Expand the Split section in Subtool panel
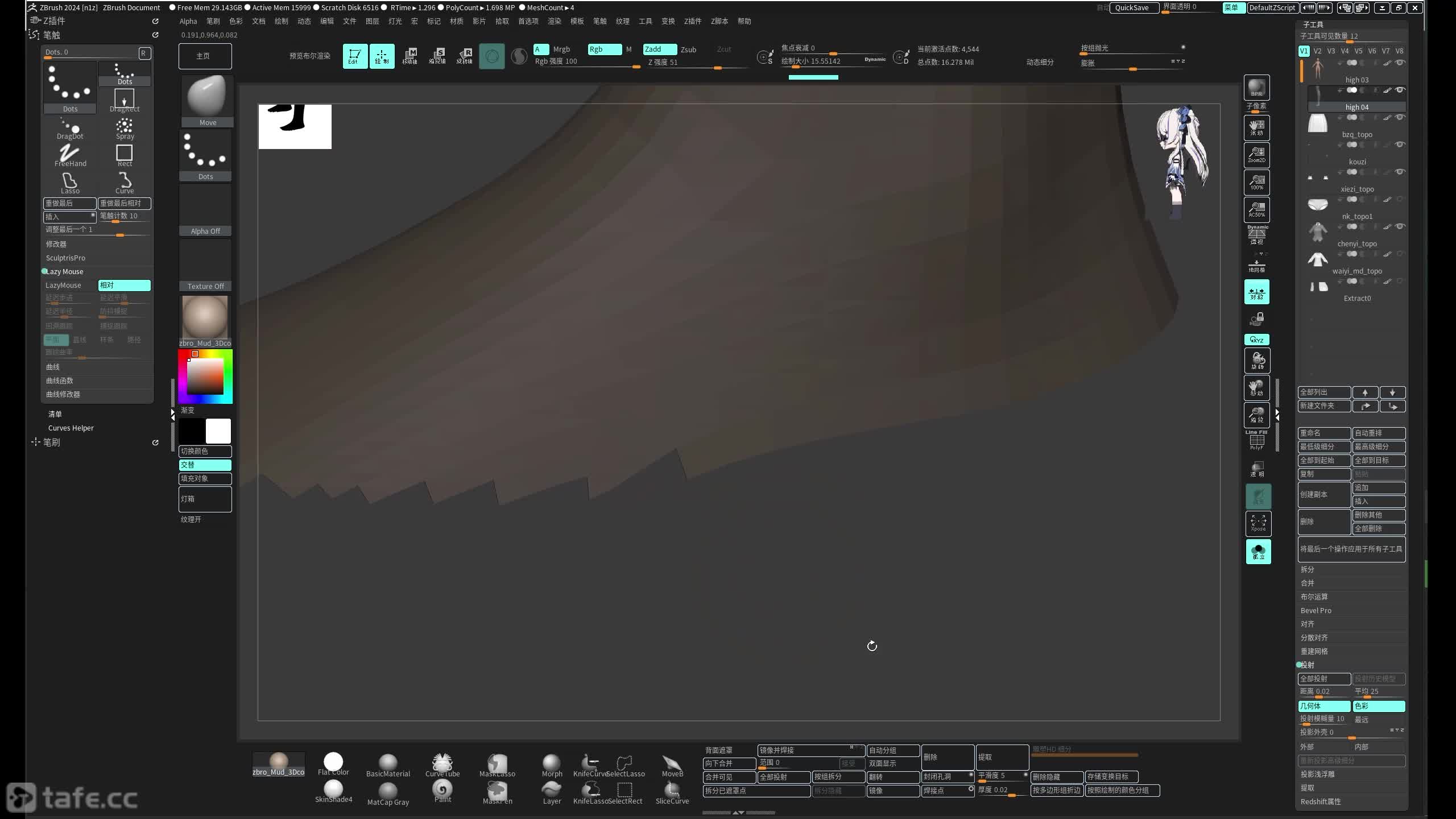The height and width of the screenshot is (819, 1456). tap(1307, 569)
